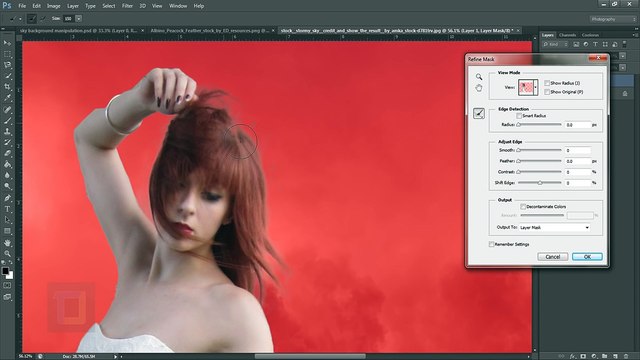Toggle Quick Mask mode
This screenshot has width=640, height=360.
pos(7,285)
